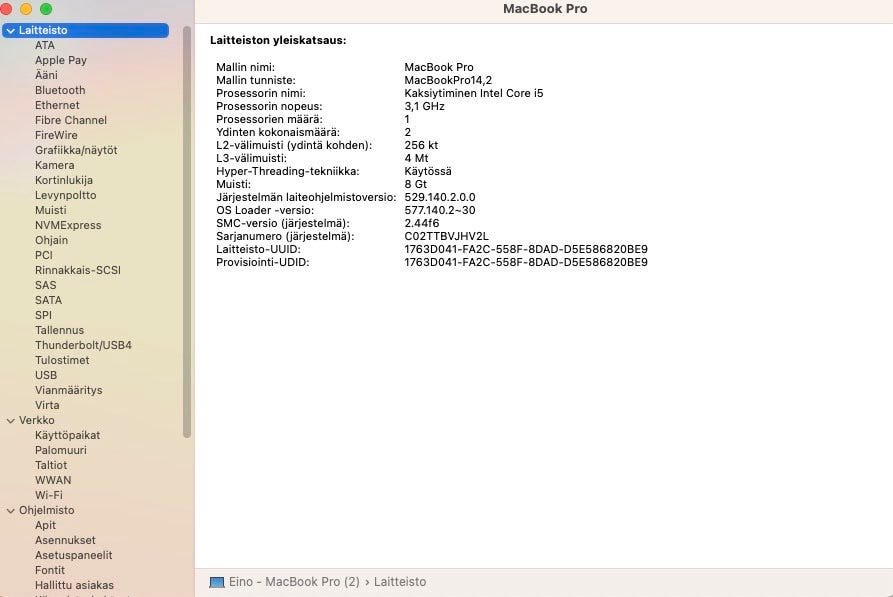Collapse the Verkko section chevron
The width and height of the screenshot is (893, 597).
10,420
